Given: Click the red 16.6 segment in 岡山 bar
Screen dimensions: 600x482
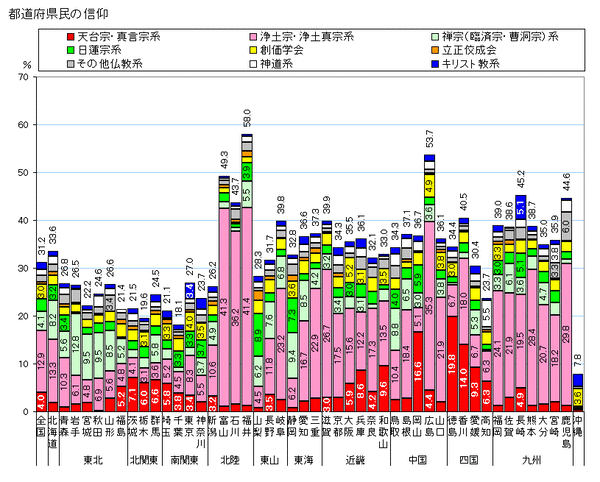Looking at the screenshot, I should [418, 372].
